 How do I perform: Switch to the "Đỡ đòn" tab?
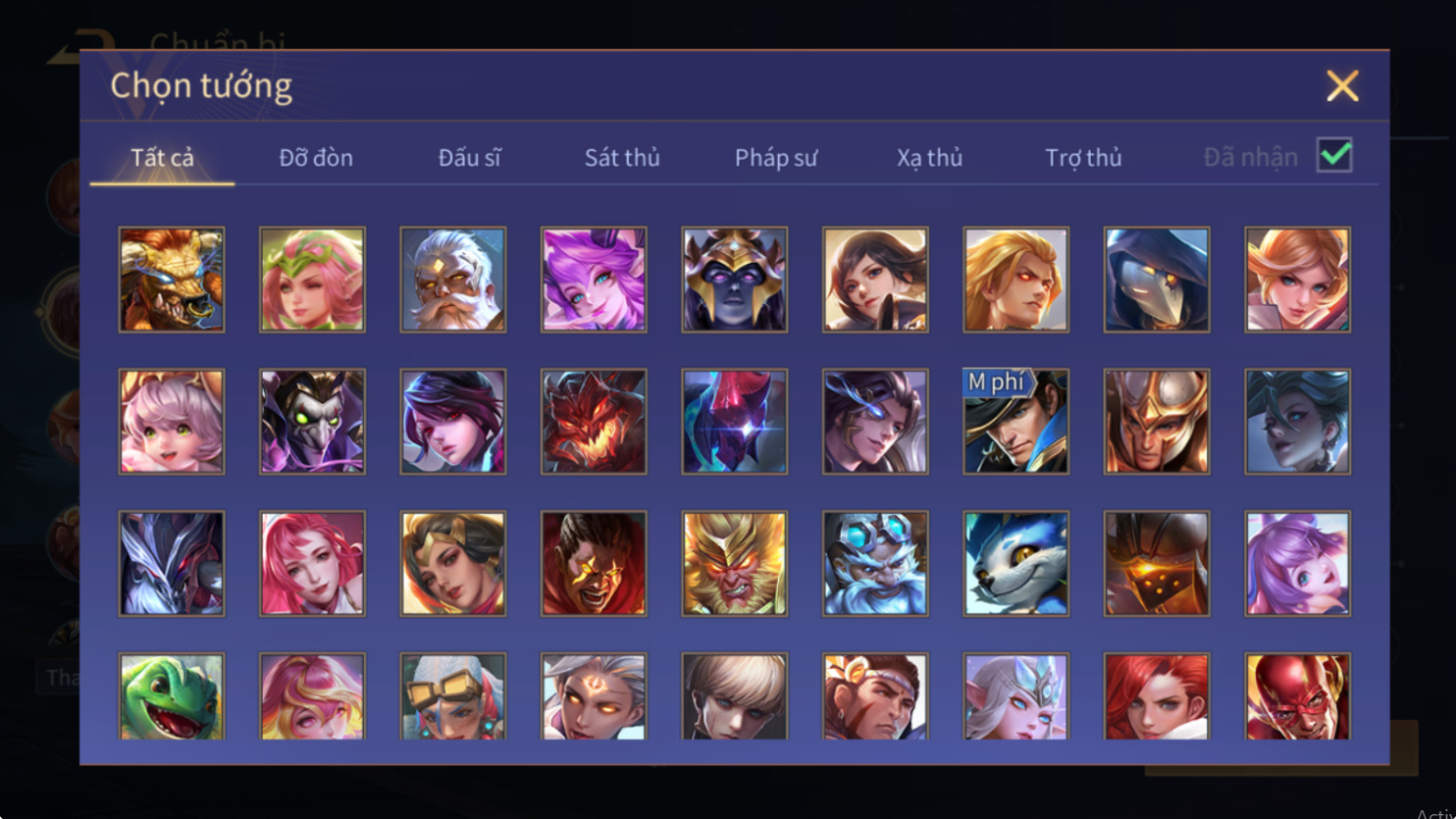316,158
